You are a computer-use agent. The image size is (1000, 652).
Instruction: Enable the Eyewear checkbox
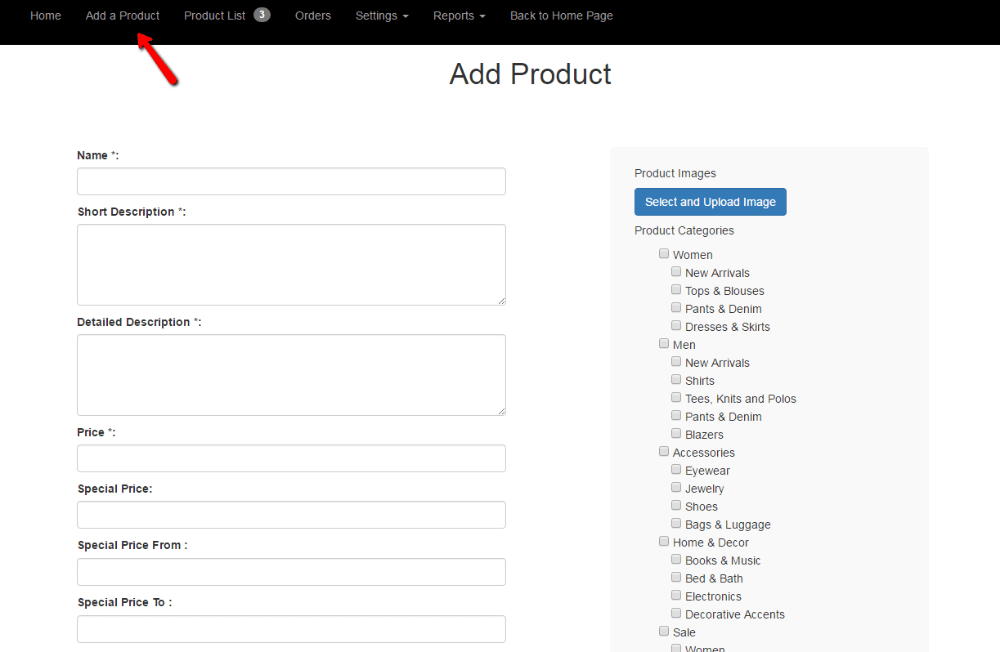pos(676,471)
